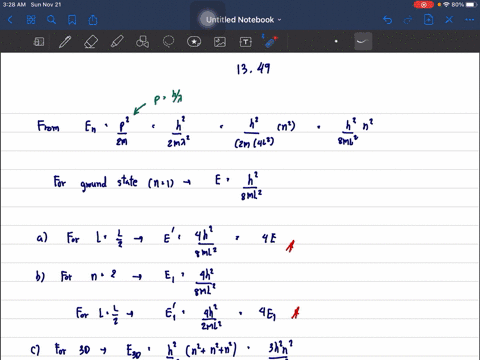Tap the screen recording indicator
480x360 pixels.
coord(423,5)
